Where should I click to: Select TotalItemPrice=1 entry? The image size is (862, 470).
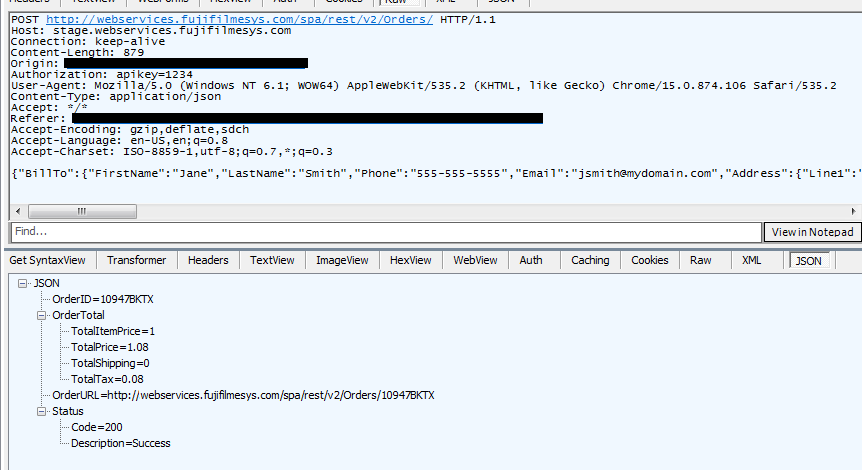[x=113, y=331]
